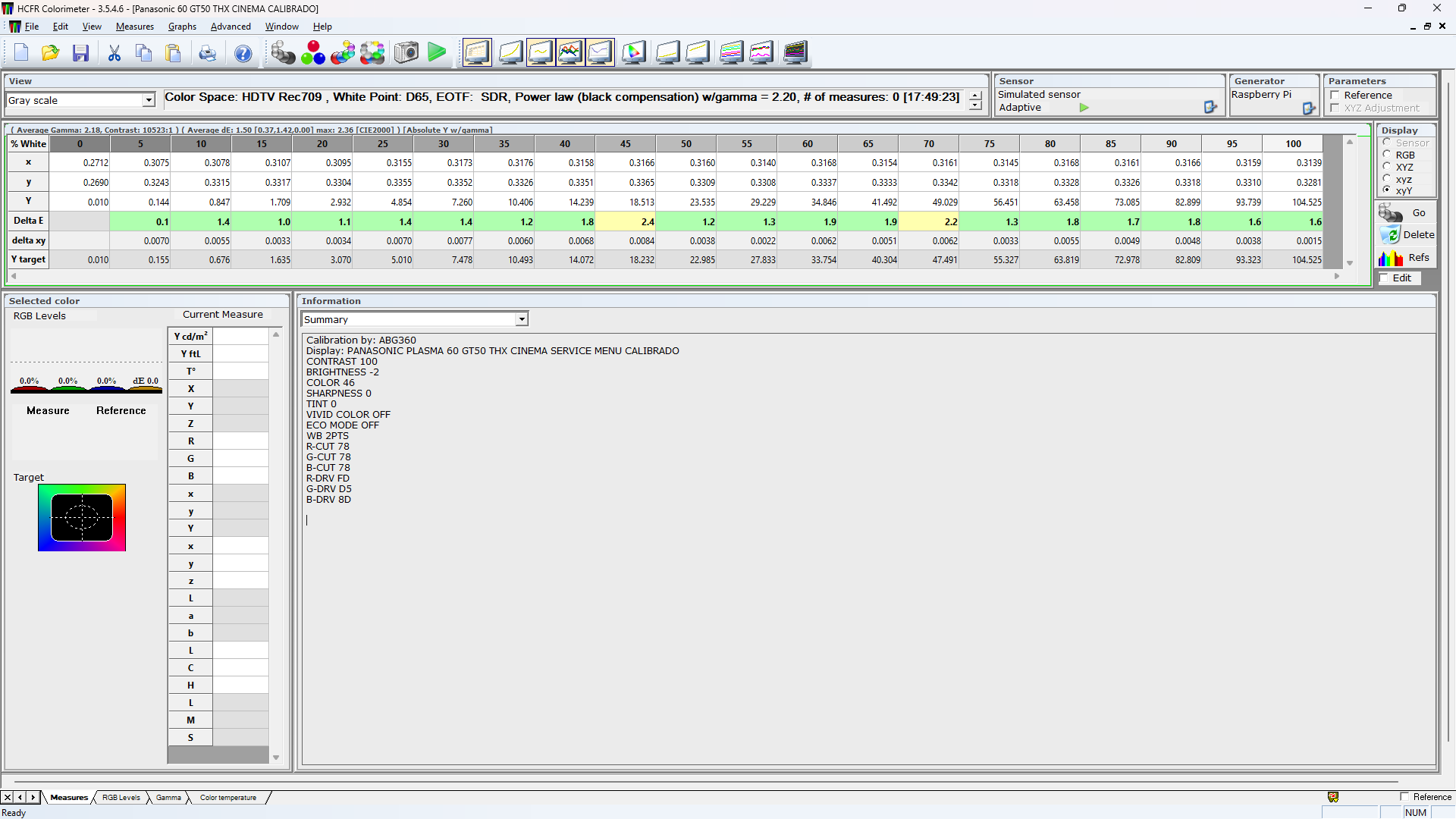Viewport: 1456px width, 819px height.
Task: Toggle the color temperature graph icon
Action: click(600, 53)
